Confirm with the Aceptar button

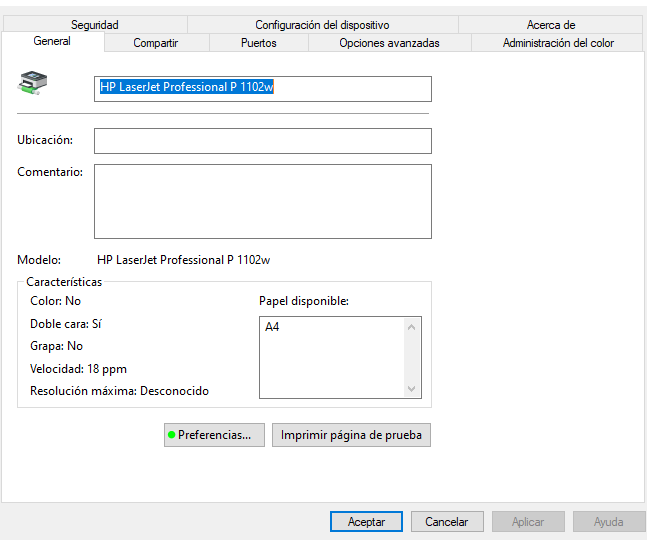pyautogui.click(x=366, y=521)
